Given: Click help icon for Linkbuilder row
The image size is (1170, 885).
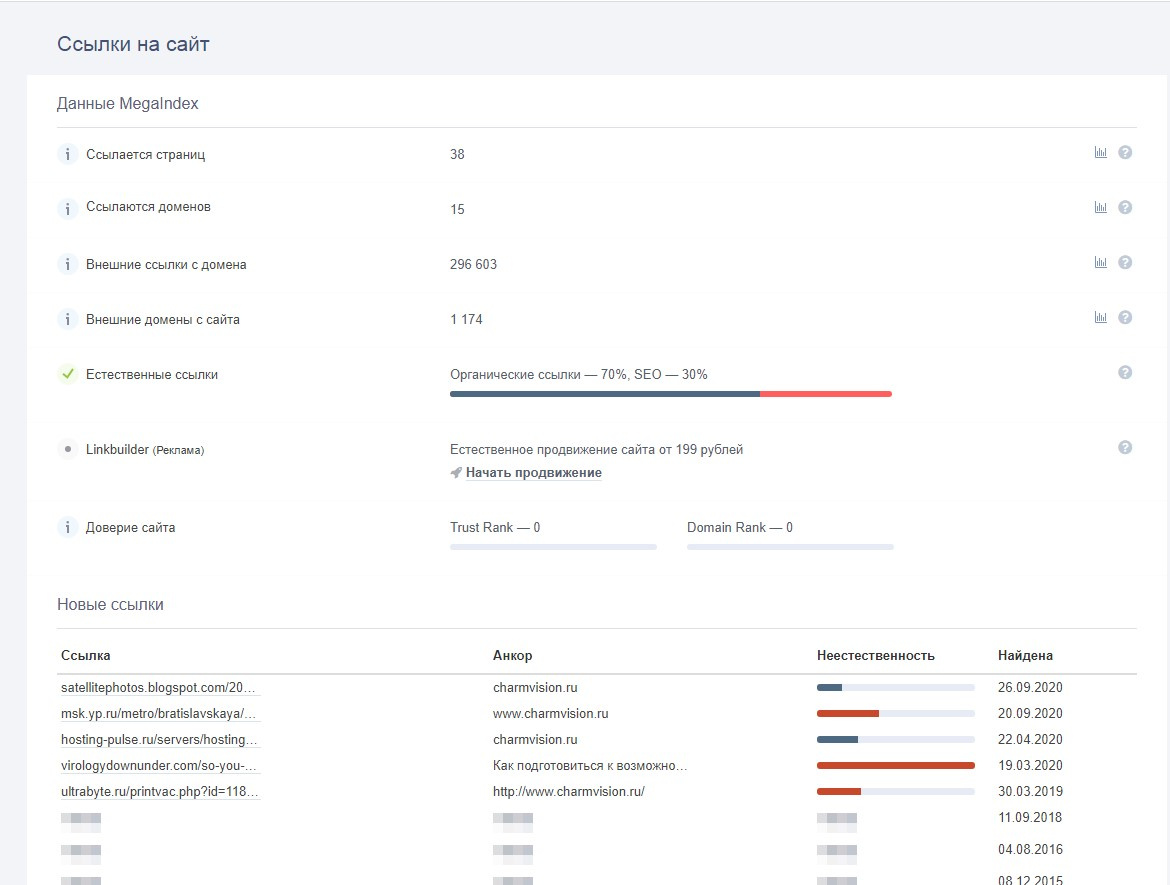Looking at the screenshot, I should click(1125, 448).
